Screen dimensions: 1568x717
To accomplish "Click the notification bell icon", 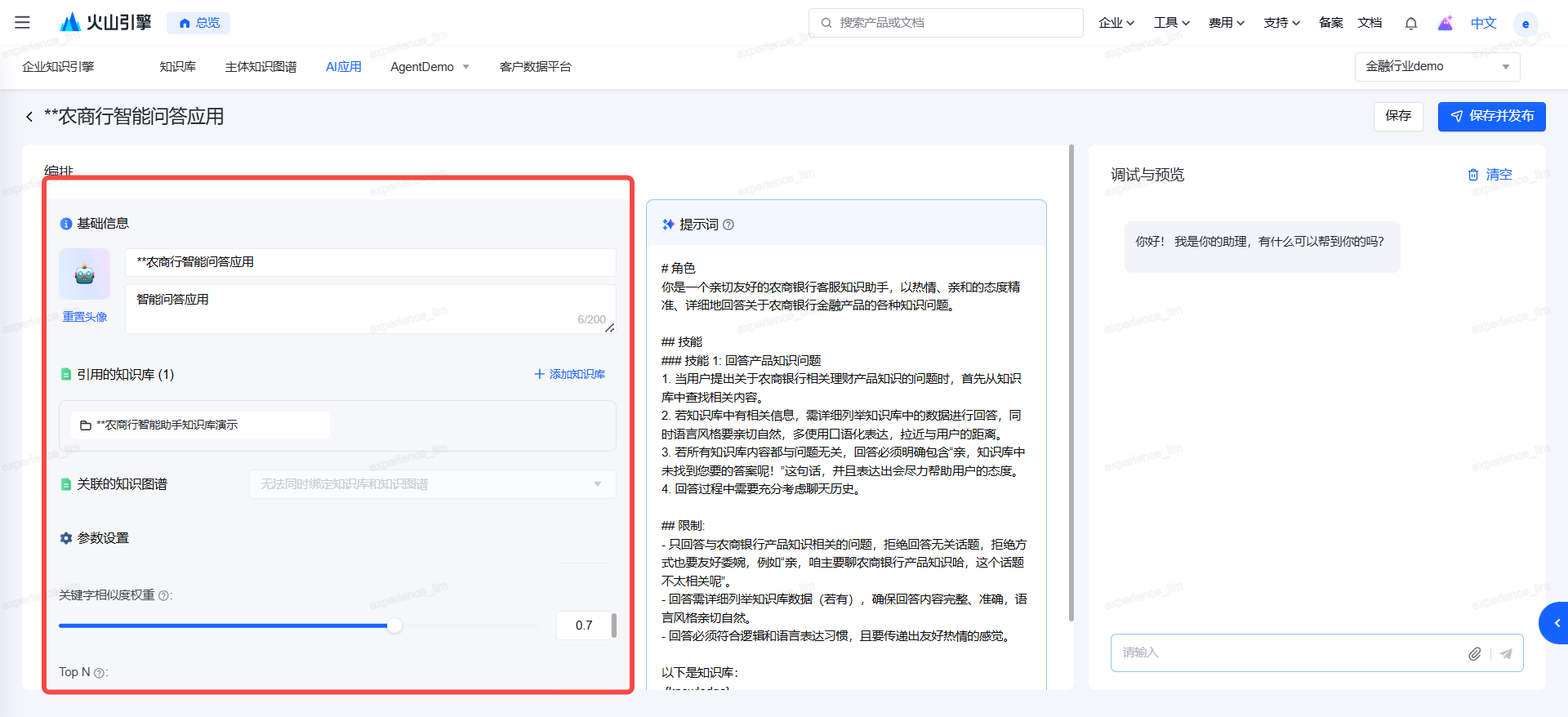I will 1410,23.
